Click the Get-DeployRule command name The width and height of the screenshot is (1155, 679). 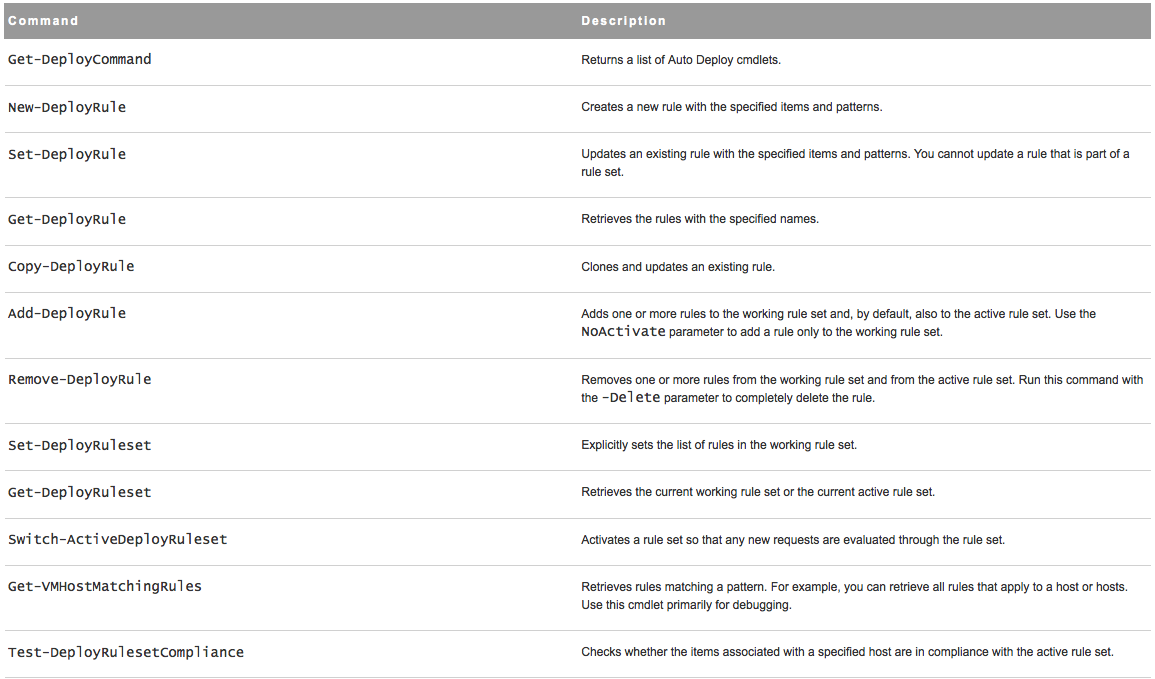point(67,219)
